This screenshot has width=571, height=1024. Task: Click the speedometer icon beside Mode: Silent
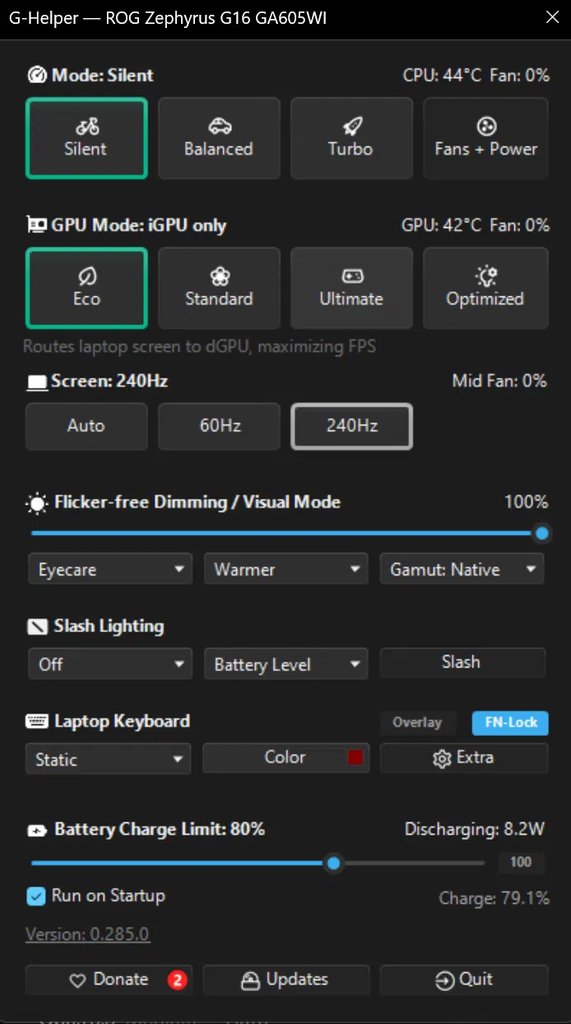tap(37, 75)
